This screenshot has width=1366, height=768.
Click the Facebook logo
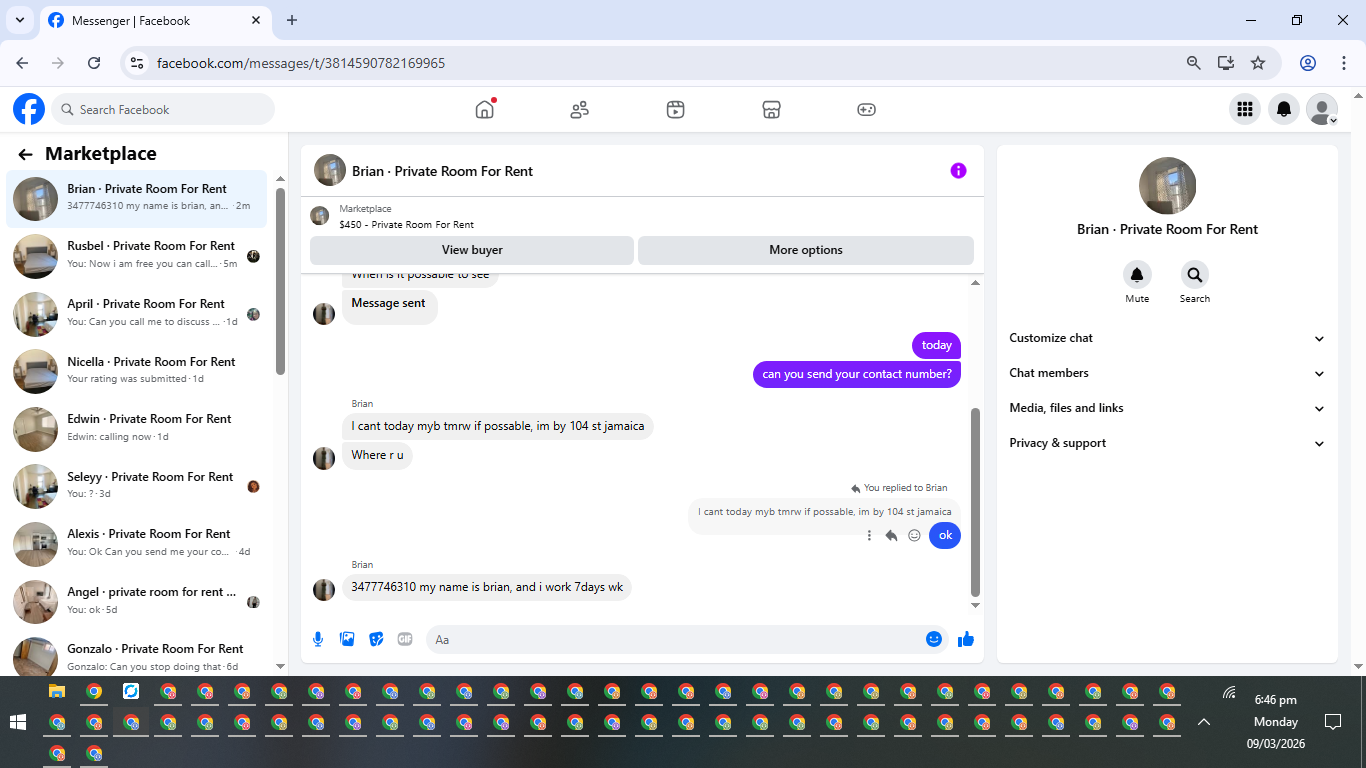(x=29, y=109)
